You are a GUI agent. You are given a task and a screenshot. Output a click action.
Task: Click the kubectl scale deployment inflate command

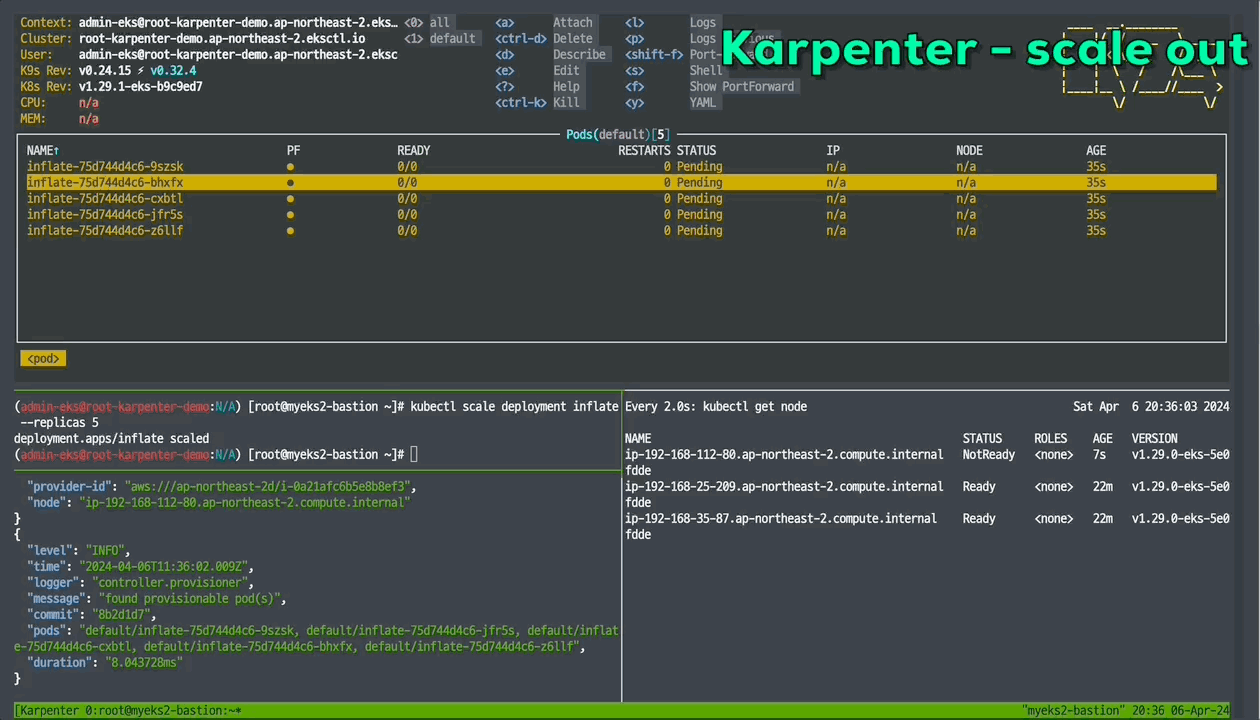[514, 406]
